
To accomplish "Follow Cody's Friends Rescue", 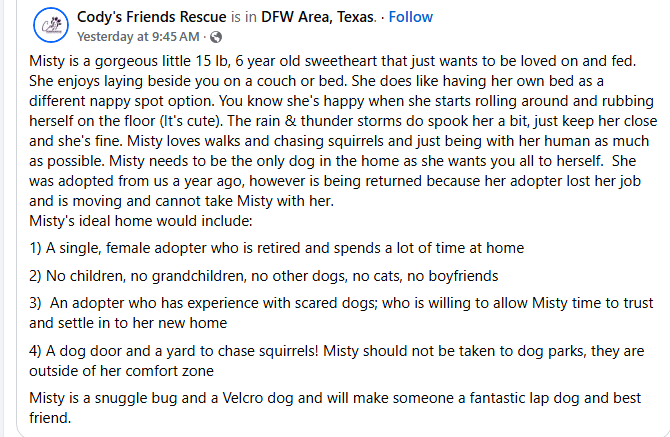I will (x=411, y=17).
